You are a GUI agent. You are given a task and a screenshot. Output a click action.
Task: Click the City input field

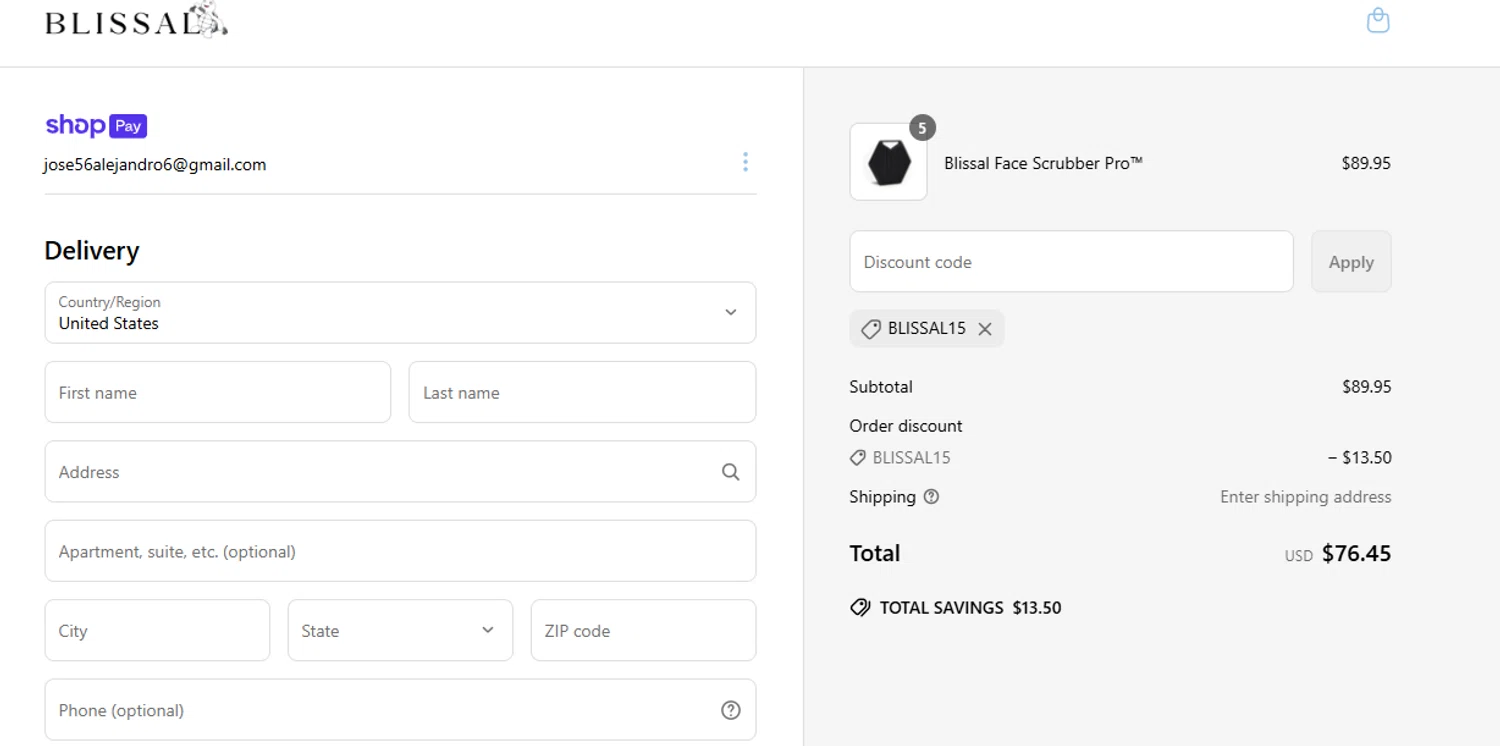pyautogui.click(x=157, y=630)
